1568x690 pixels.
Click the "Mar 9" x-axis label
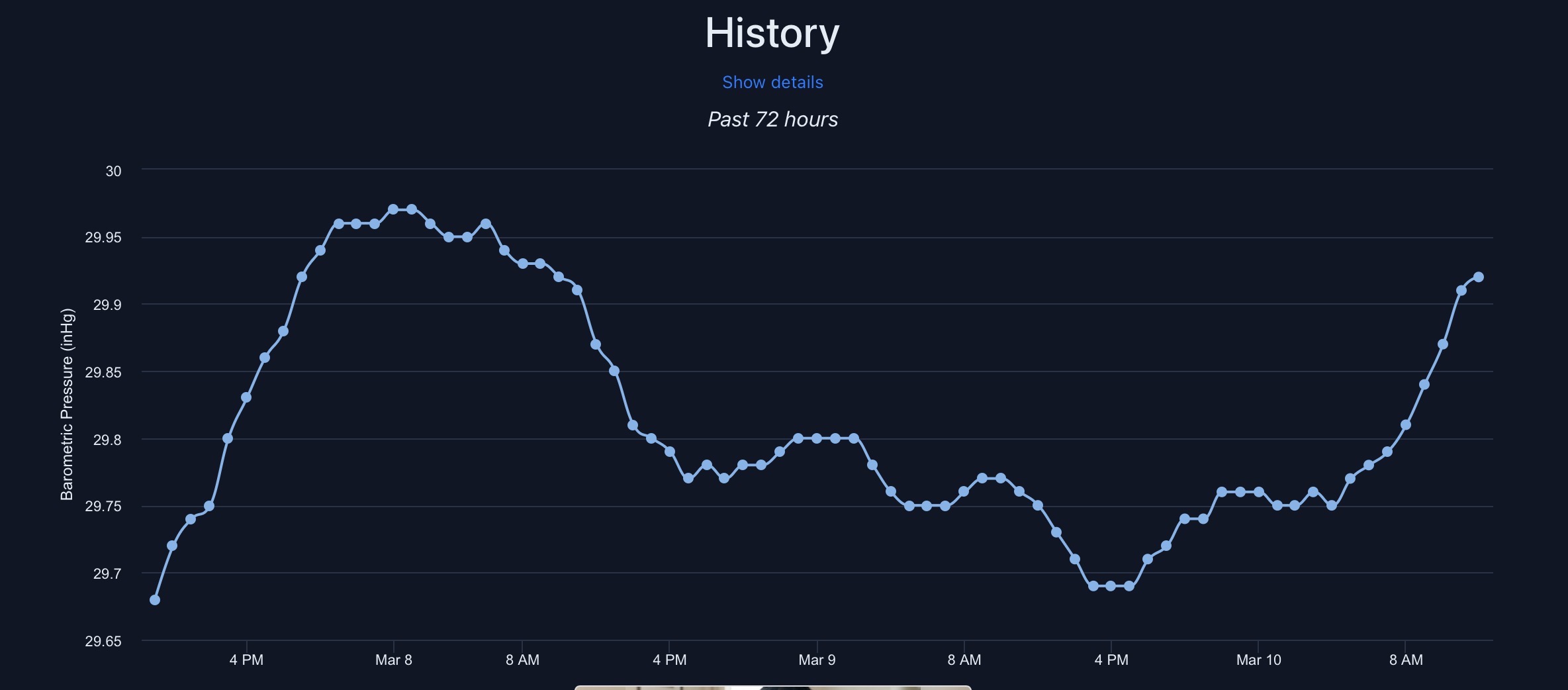[x=817, y=660]
